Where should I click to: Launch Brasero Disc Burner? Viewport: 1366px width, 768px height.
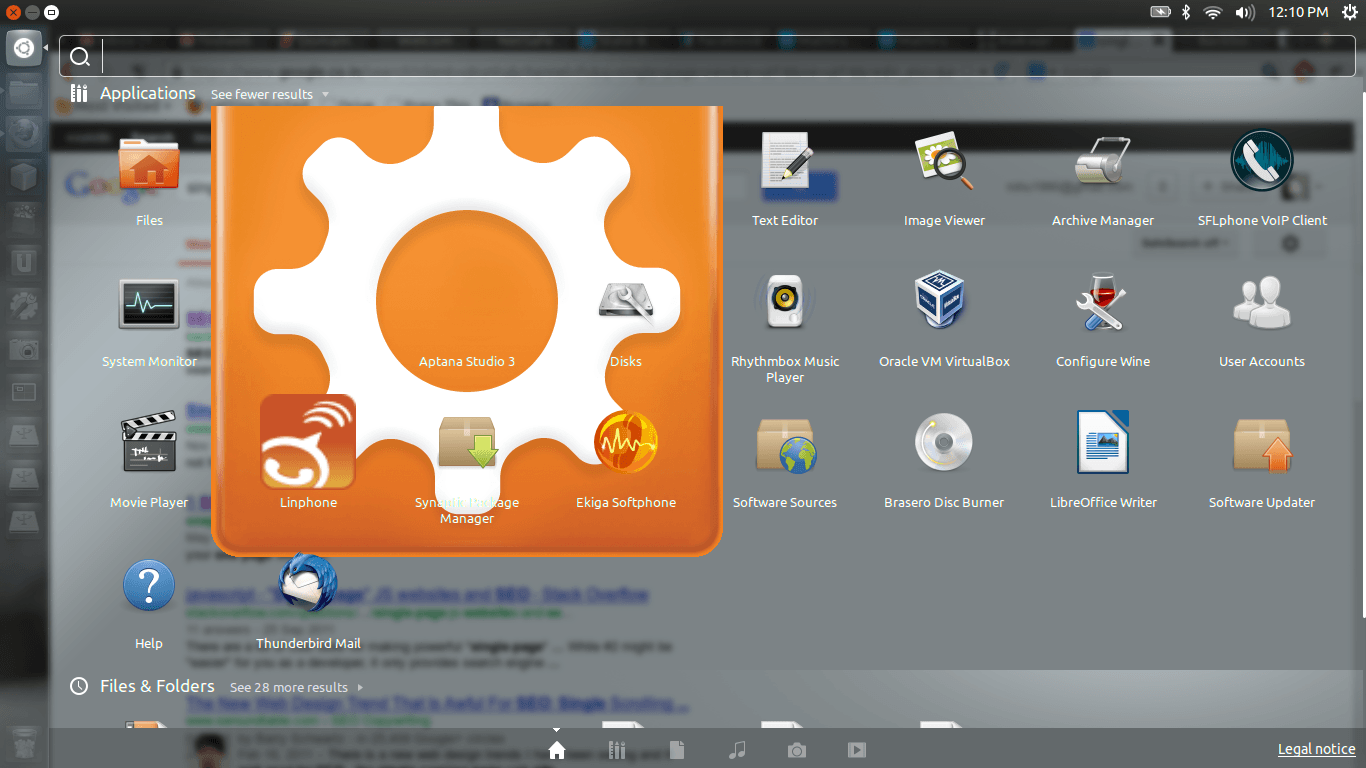[x=944, y=443]
